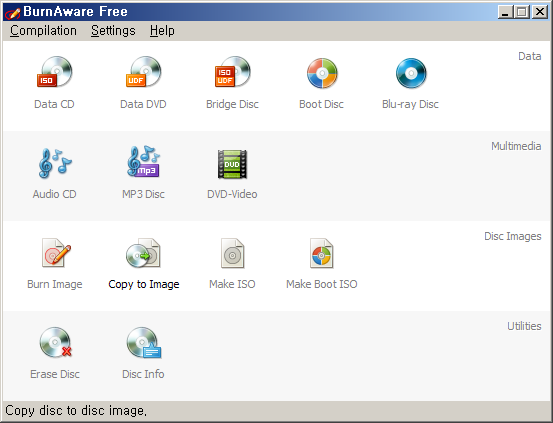Click the Boot Disc text label
The width and height of the screenshot is (553, 423).
(321, 104)
